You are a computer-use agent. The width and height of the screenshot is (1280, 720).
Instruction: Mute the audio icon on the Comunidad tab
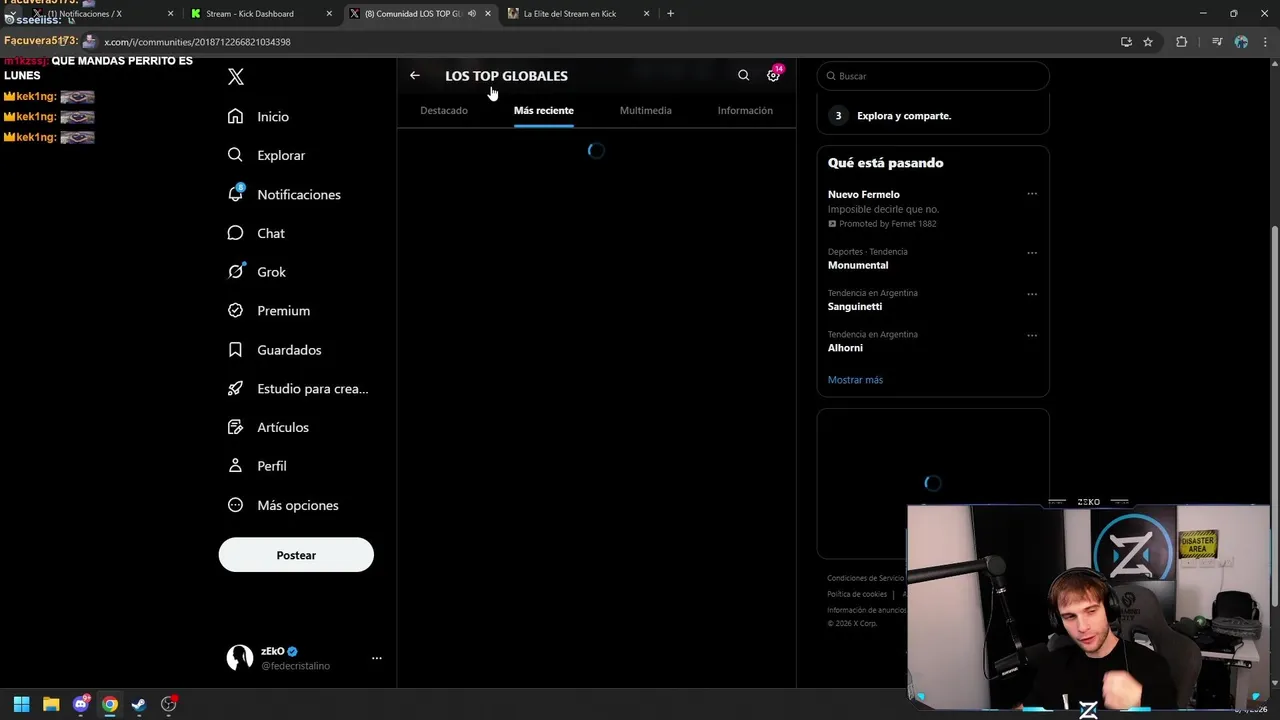(x=472, y=14)
